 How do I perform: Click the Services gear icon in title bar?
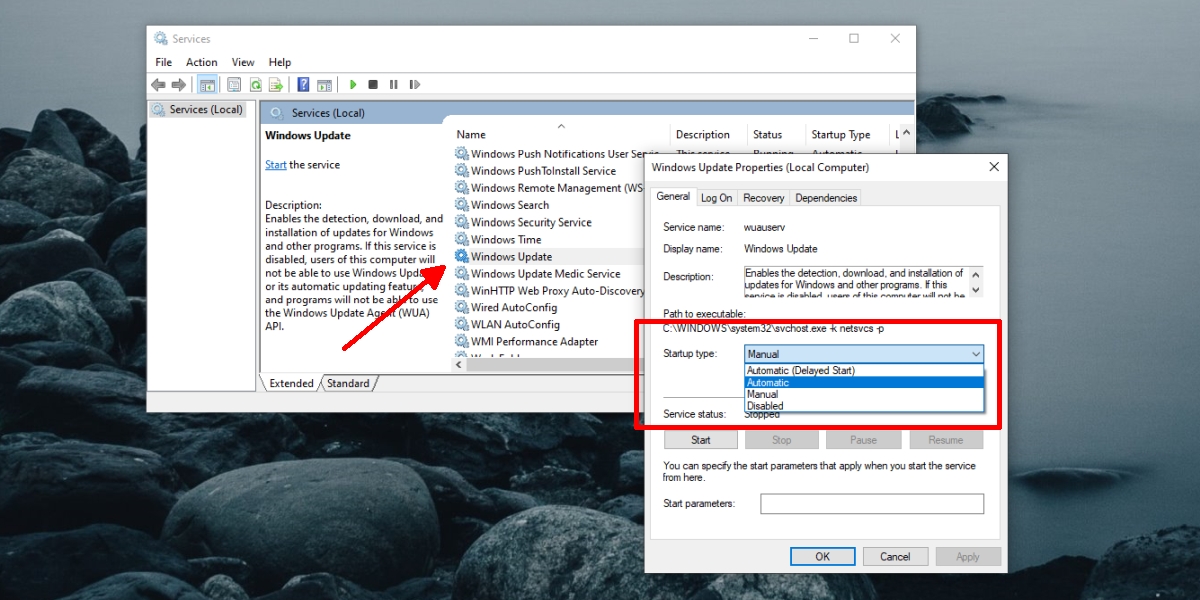[160, 39]
